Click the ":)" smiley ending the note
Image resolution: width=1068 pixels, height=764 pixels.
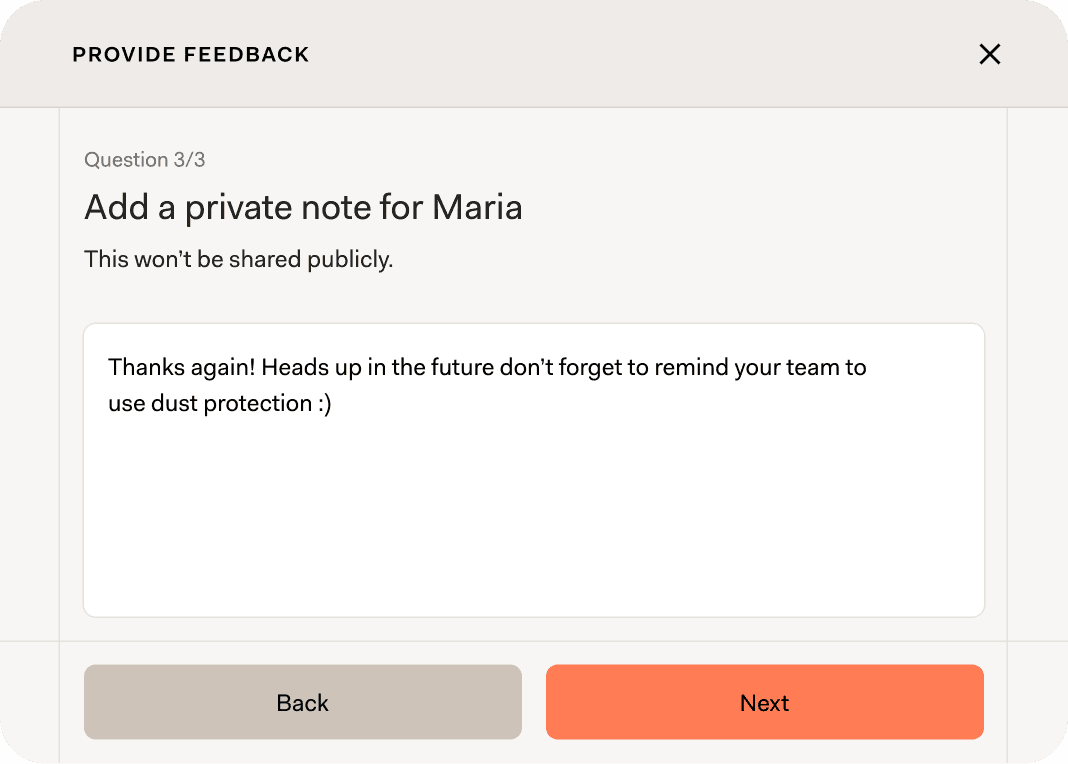point(325,403)
